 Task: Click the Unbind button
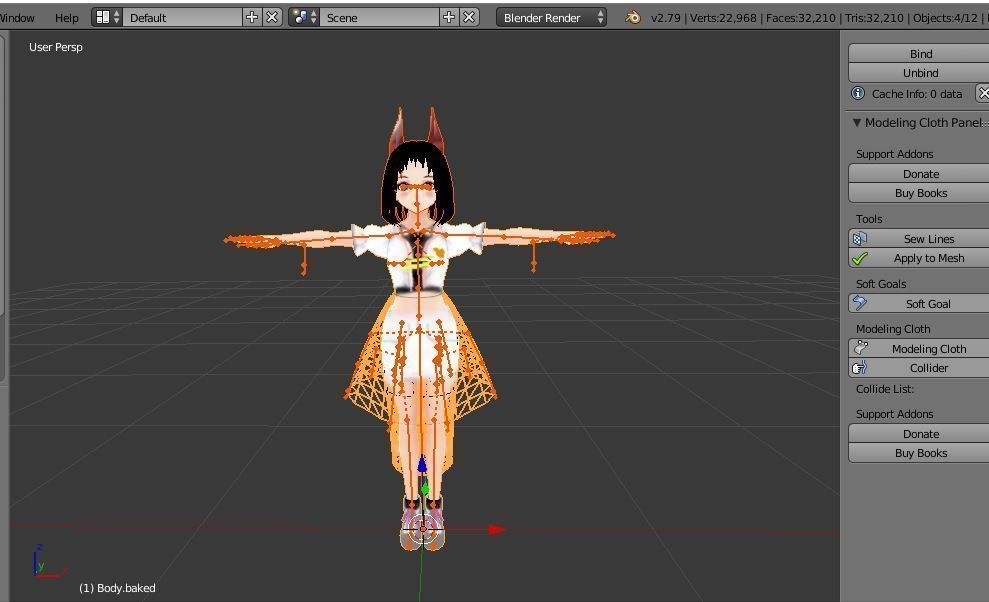point(920,73)
